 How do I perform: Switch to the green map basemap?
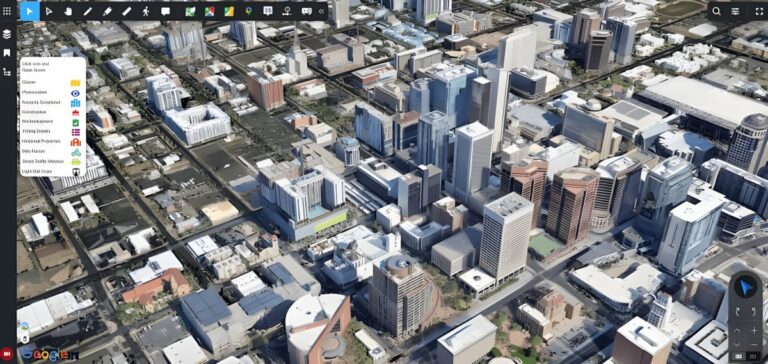point(191,11)
